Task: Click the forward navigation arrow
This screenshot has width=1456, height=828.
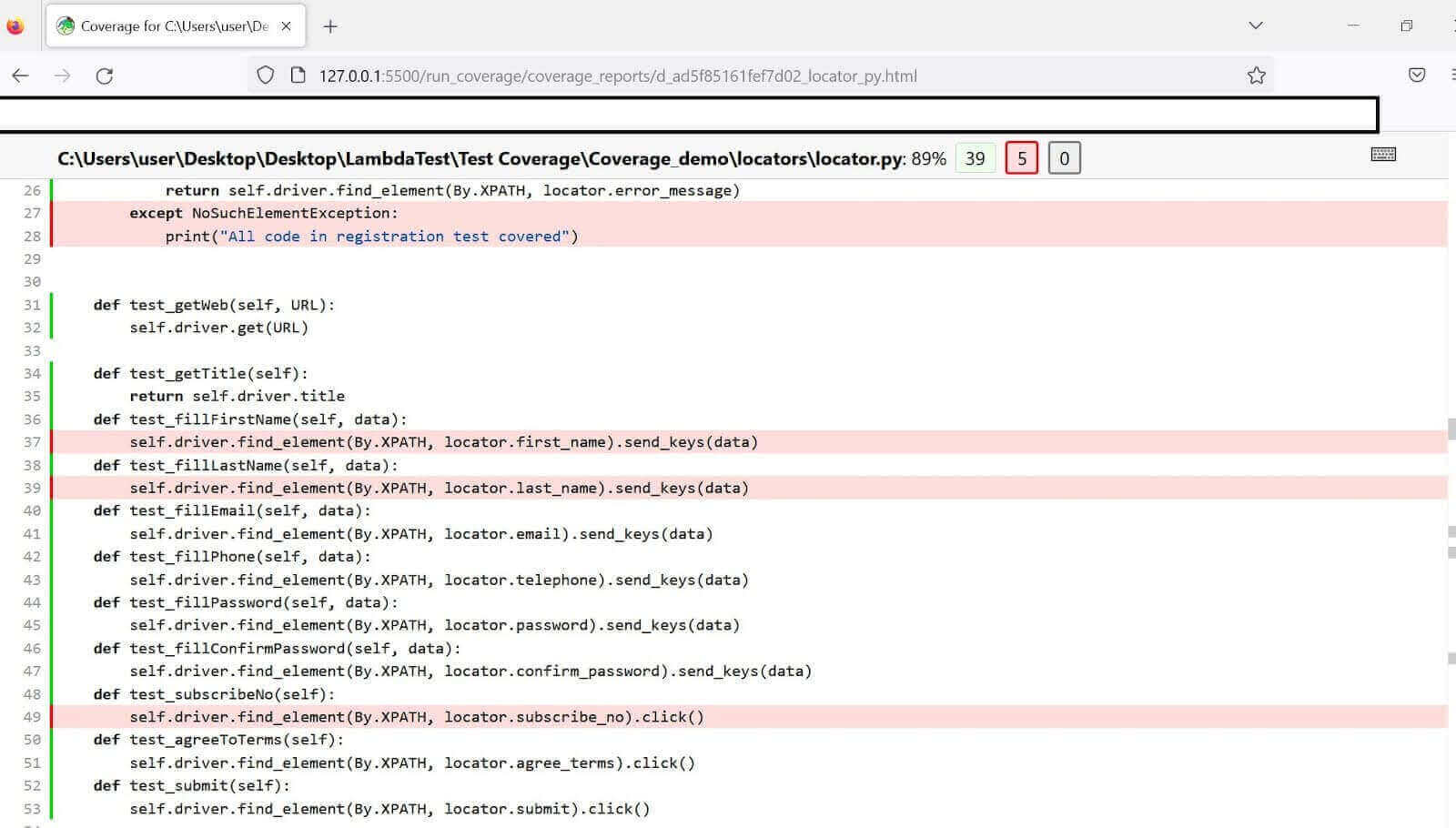Action: [x=62, y=76]
